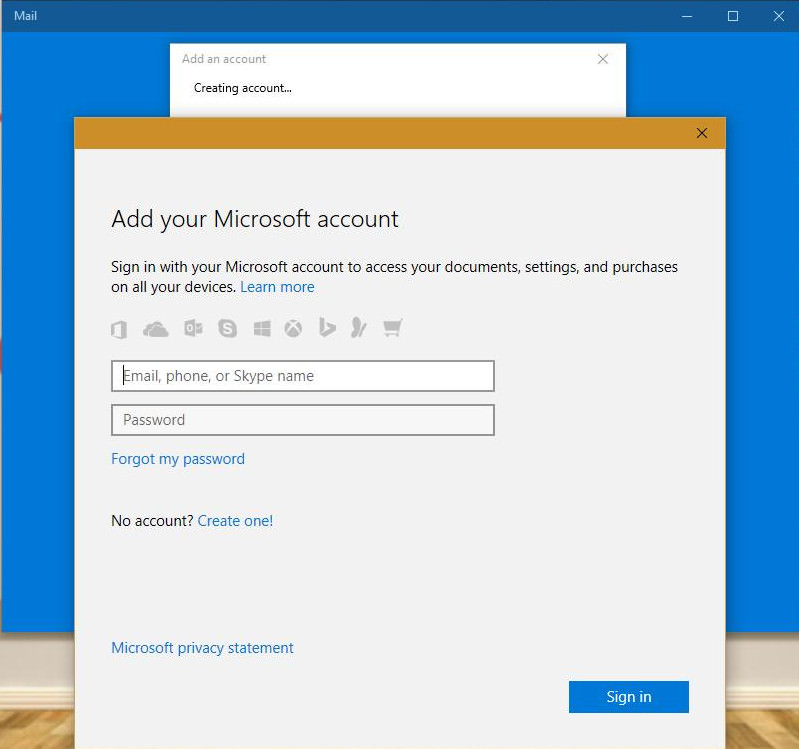The image size is (799, 749).
Task: Click the Outlook icon
Action: click(193, 328)
